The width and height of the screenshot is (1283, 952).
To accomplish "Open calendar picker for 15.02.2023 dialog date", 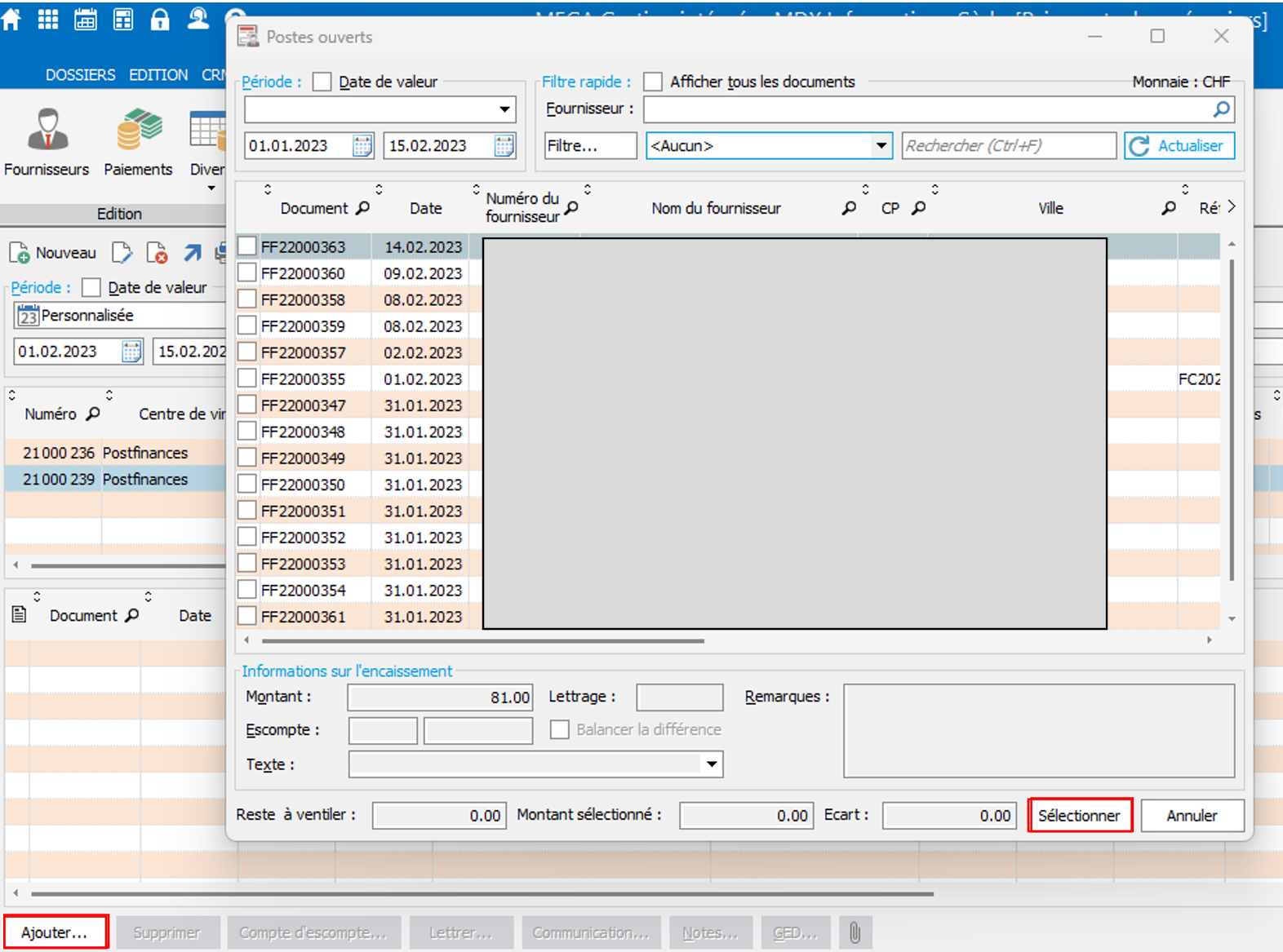I will tap(504, 146).
